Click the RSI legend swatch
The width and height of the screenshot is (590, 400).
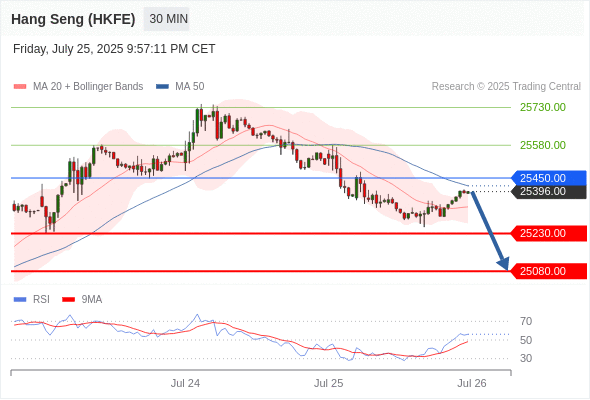20,300
